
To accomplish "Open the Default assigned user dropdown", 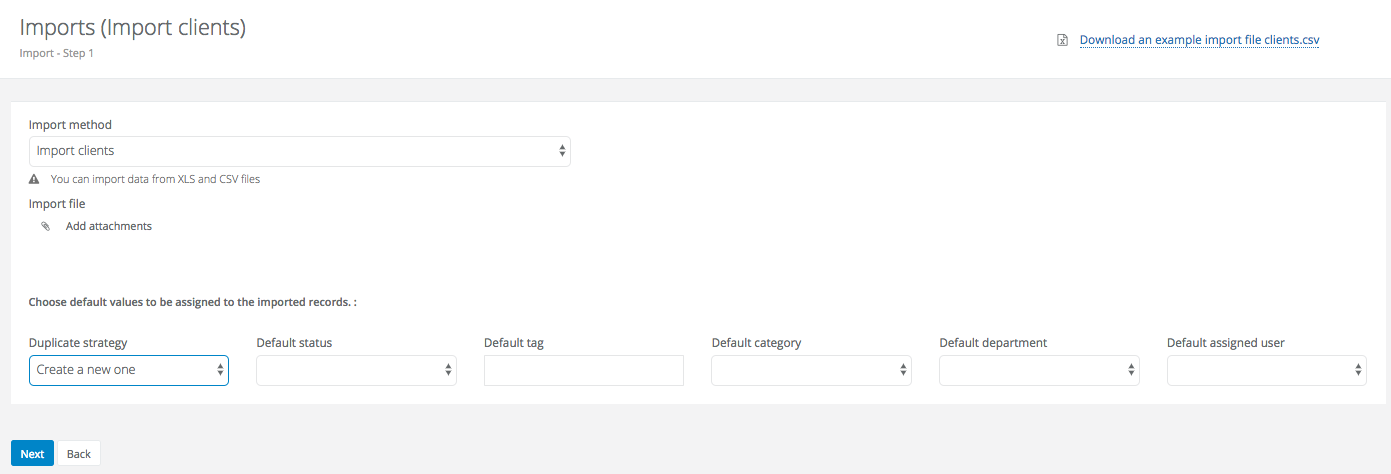I will click(x=1266, y=370).
